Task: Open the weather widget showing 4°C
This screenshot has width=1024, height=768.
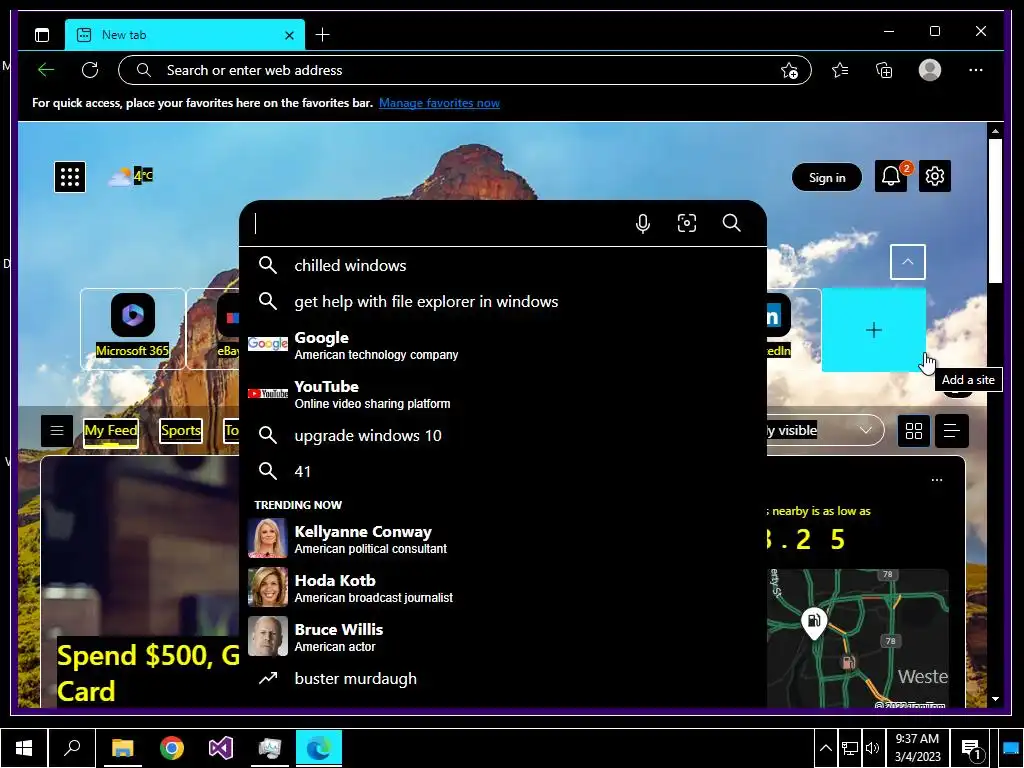Action: click(131, 176)
